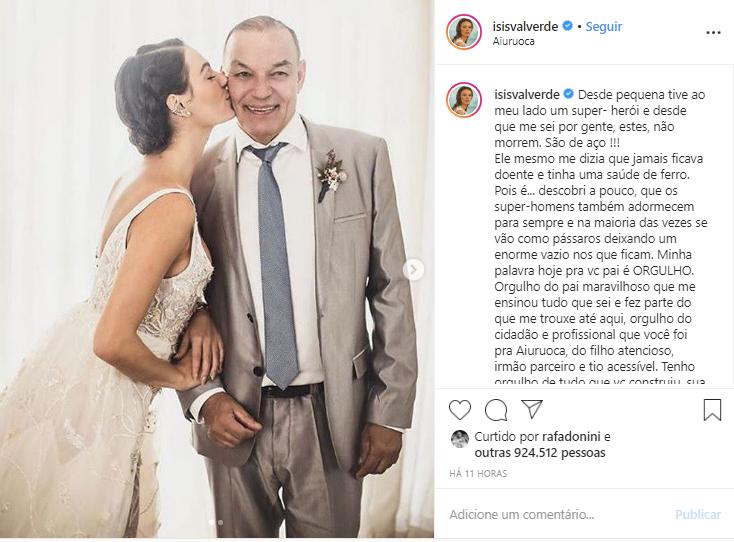Viewport: 734px width, 542px height.
Task: Click the Publicar comment button
Action: 697,515
